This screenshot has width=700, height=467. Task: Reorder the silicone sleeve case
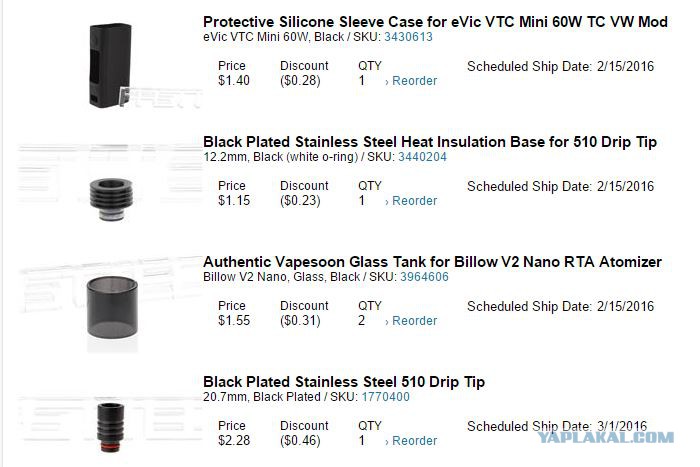point(412,81)
